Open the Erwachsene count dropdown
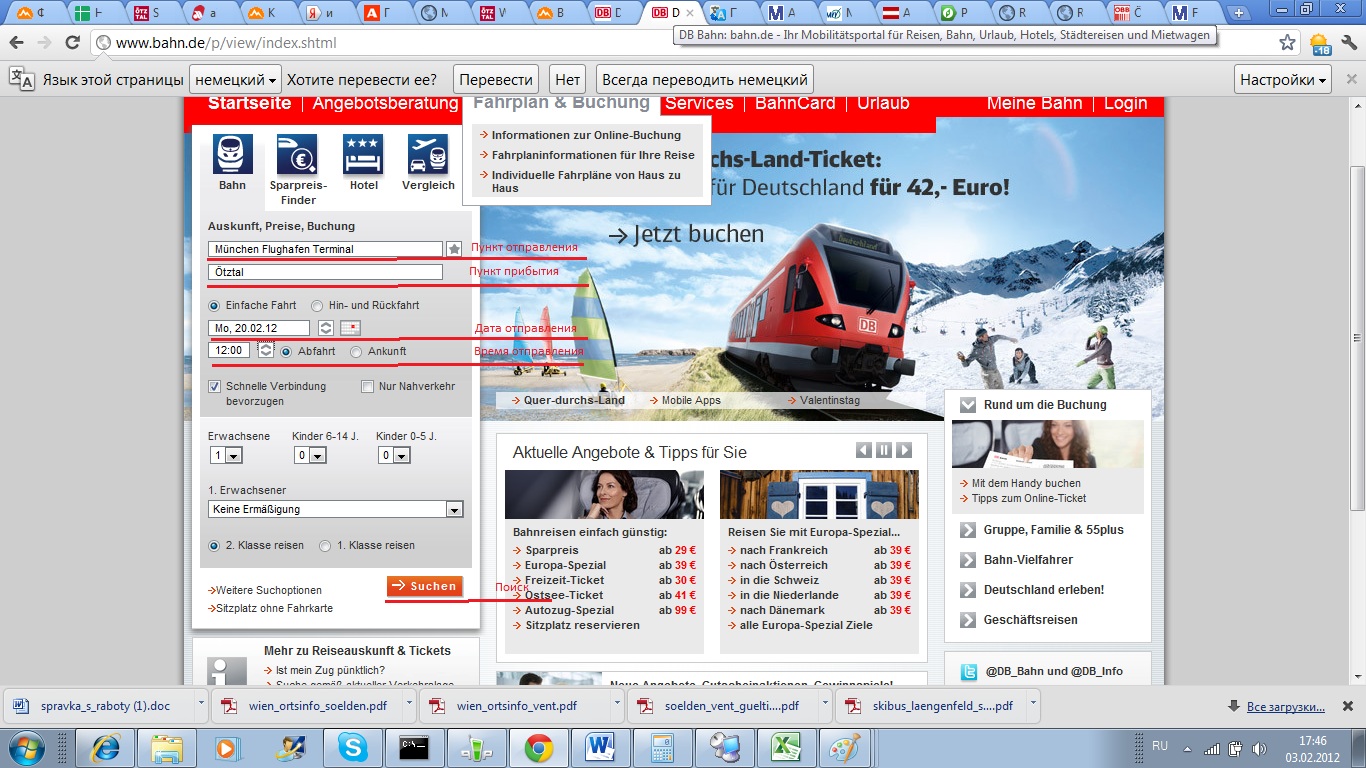The image size is (1366, 768). coord(226,455)
